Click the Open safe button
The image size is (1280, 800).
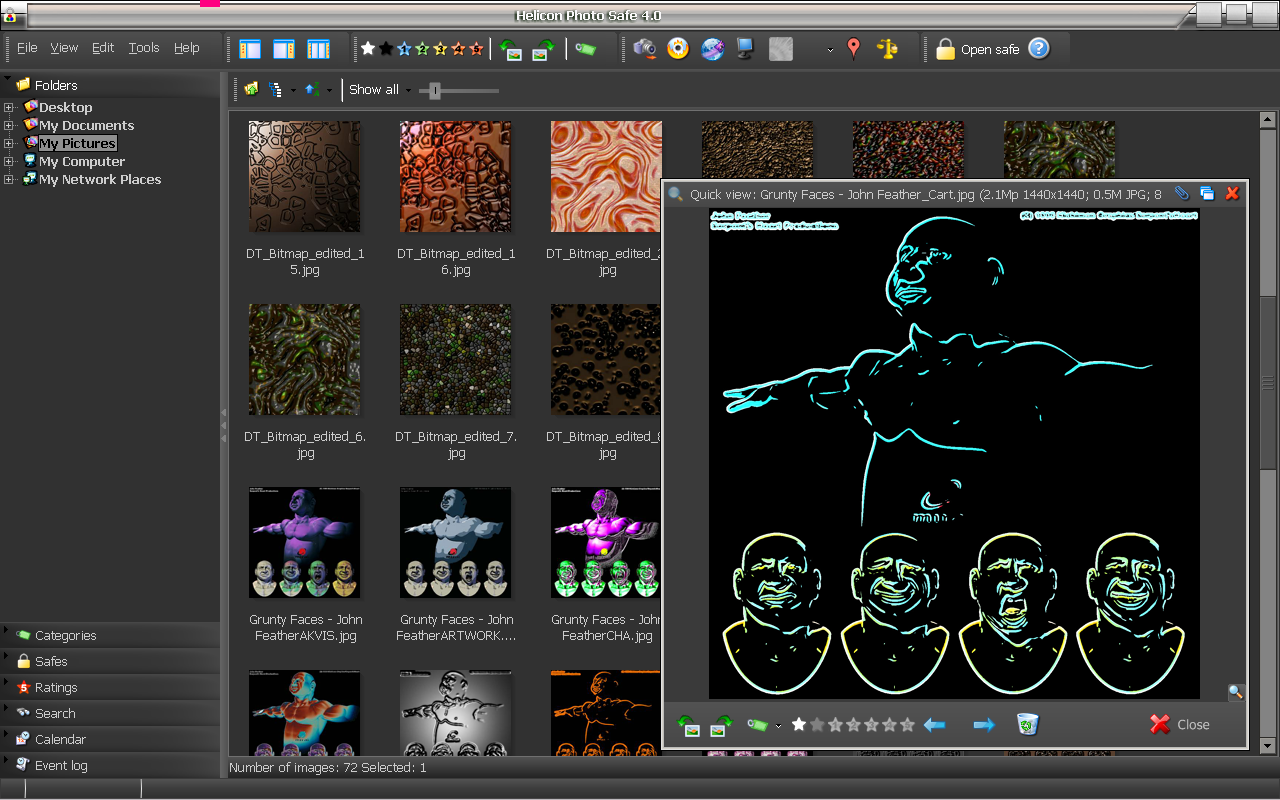click(x=978, y=49)
